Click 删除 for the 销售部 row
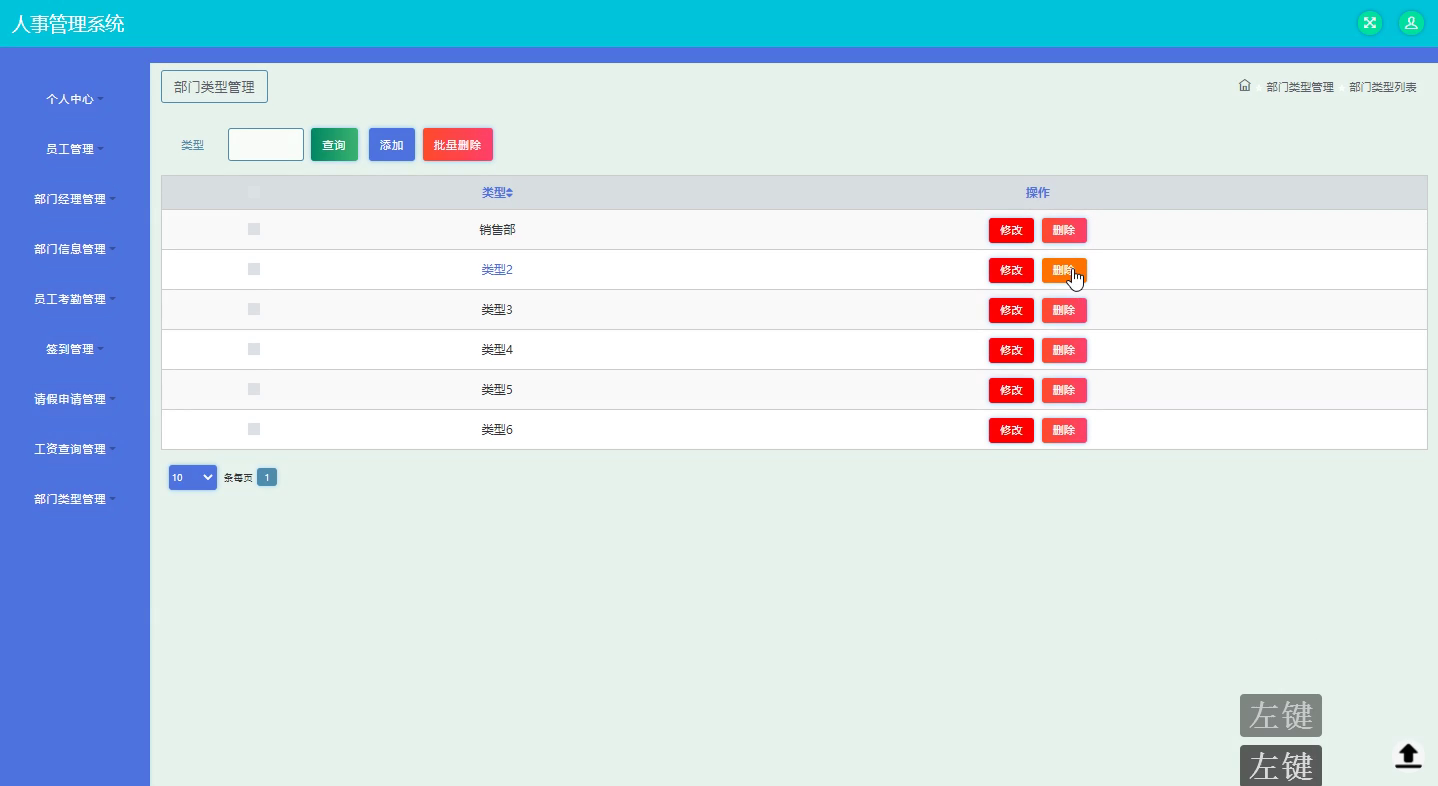The height and width of the screenshot is (786, 1438). pos(1064,230)
